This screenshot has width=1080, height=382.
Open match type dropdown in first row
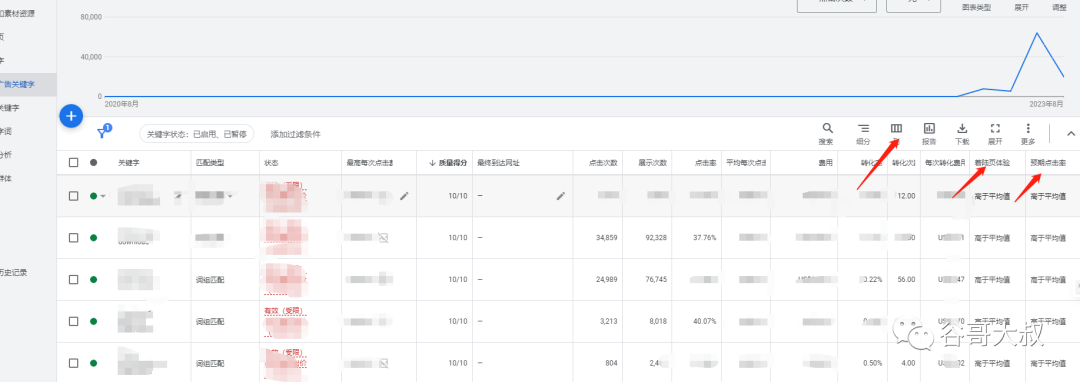(230, 196)
